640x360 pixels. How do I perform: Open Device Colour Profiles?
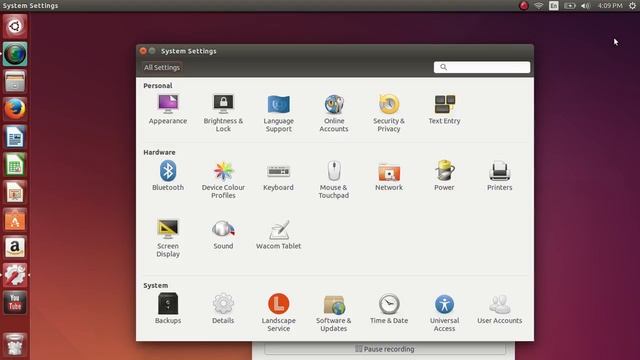pos(223,180)
